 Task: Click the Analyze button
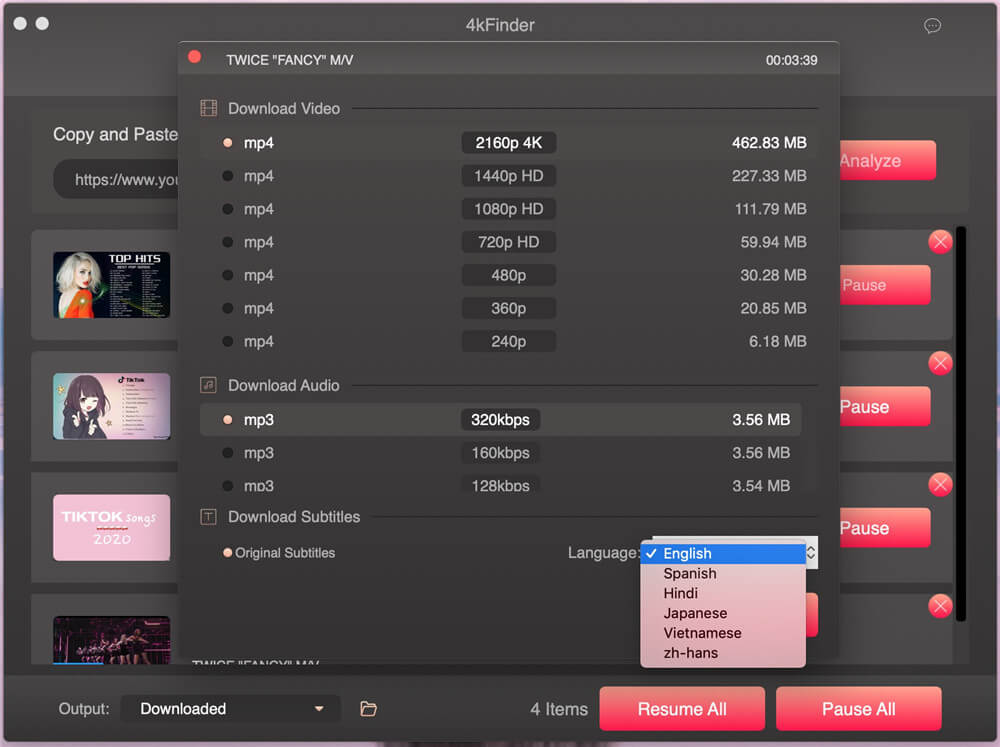click(x=887, y=160)
